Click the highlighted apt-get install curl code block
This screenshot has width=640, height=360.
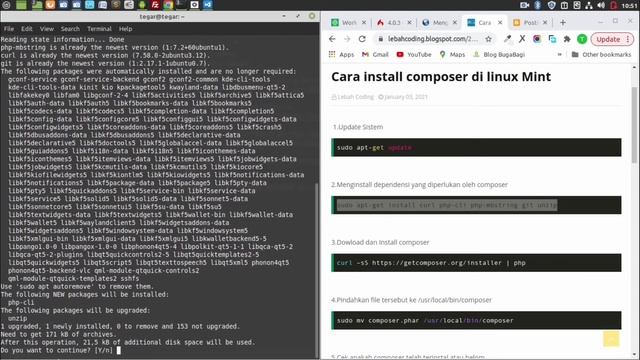(x=476, y=205)
